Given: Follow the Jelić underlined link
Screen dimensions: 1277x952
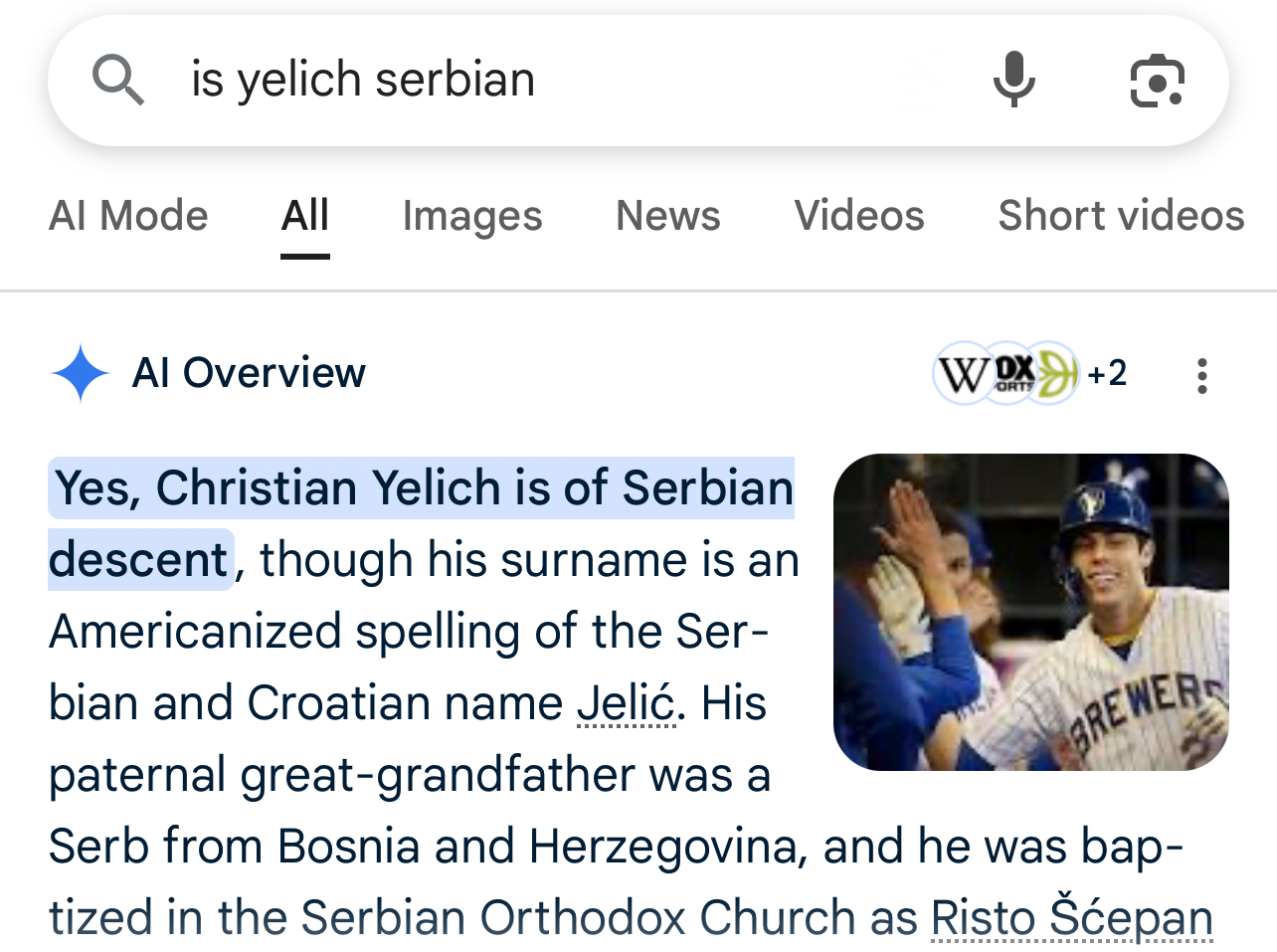Looking at the screenshot, I should coord(627,703).
